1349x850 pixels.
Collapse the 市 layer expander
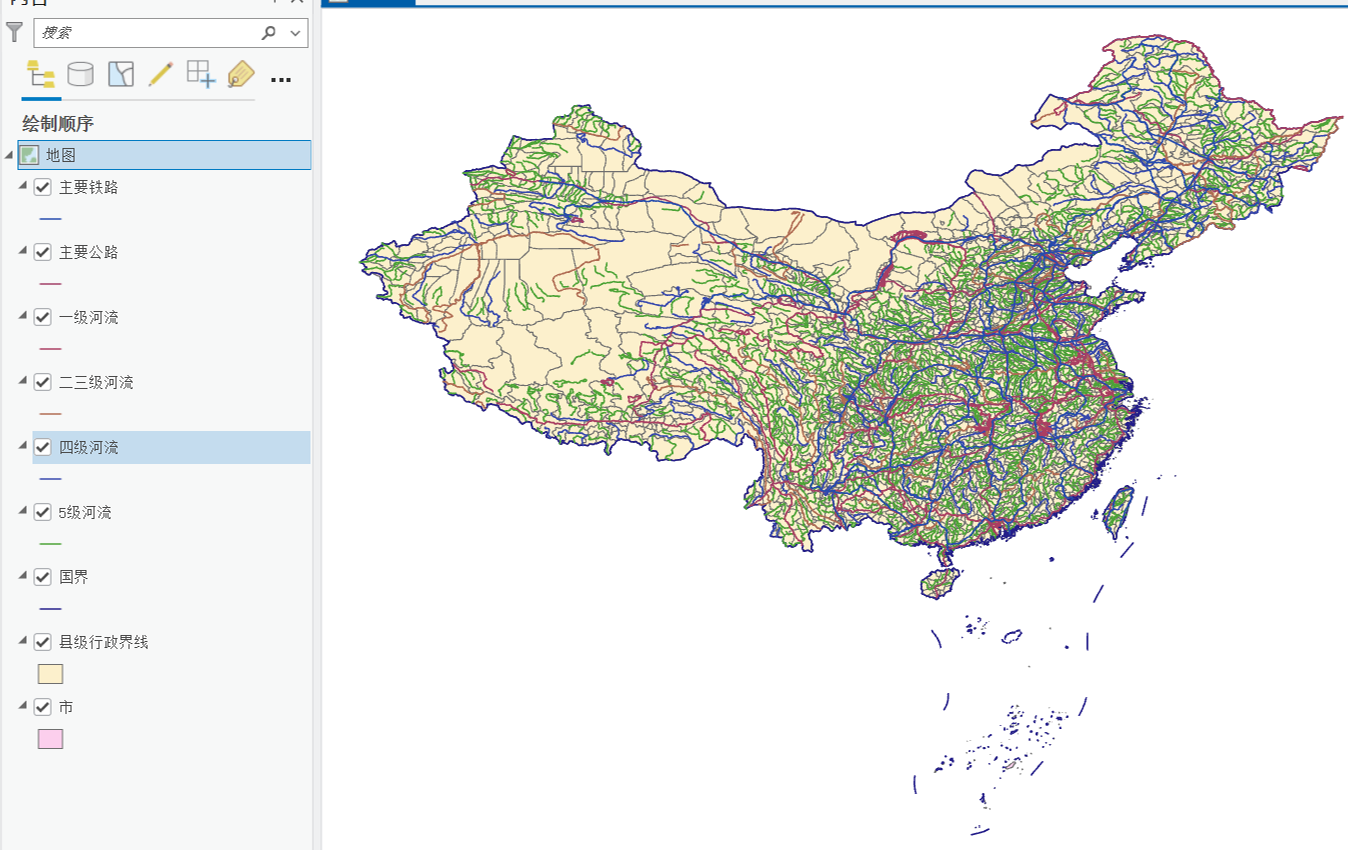[x=23, y=706]
